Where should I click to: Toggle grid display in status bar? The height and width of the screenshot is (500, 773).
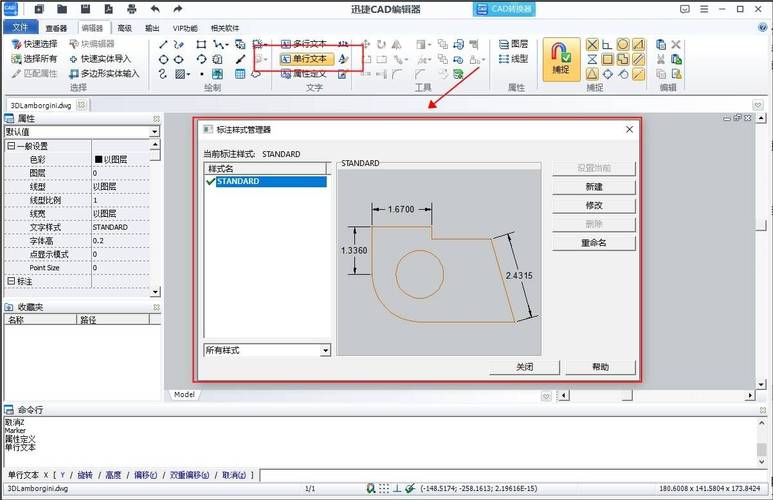pyautogui.click(x=384, y=488)
